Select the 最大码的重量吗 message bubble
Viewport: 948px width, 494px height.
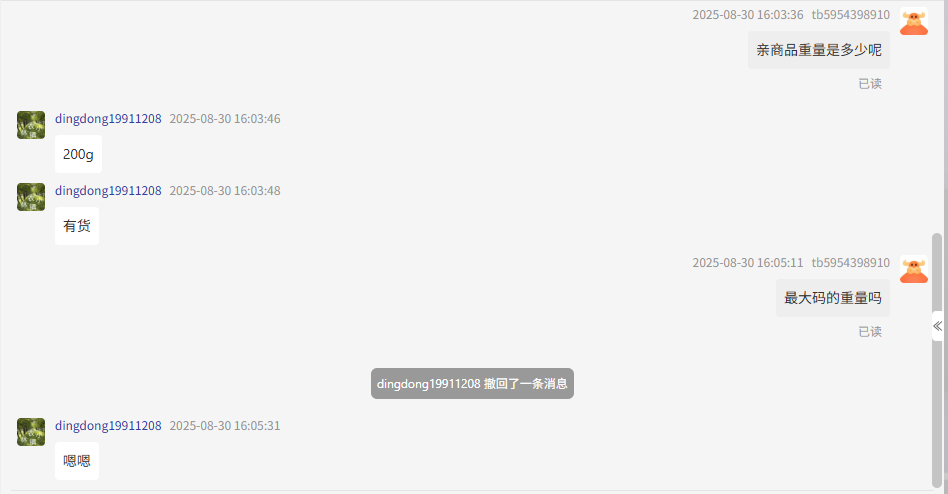point(833,298)
